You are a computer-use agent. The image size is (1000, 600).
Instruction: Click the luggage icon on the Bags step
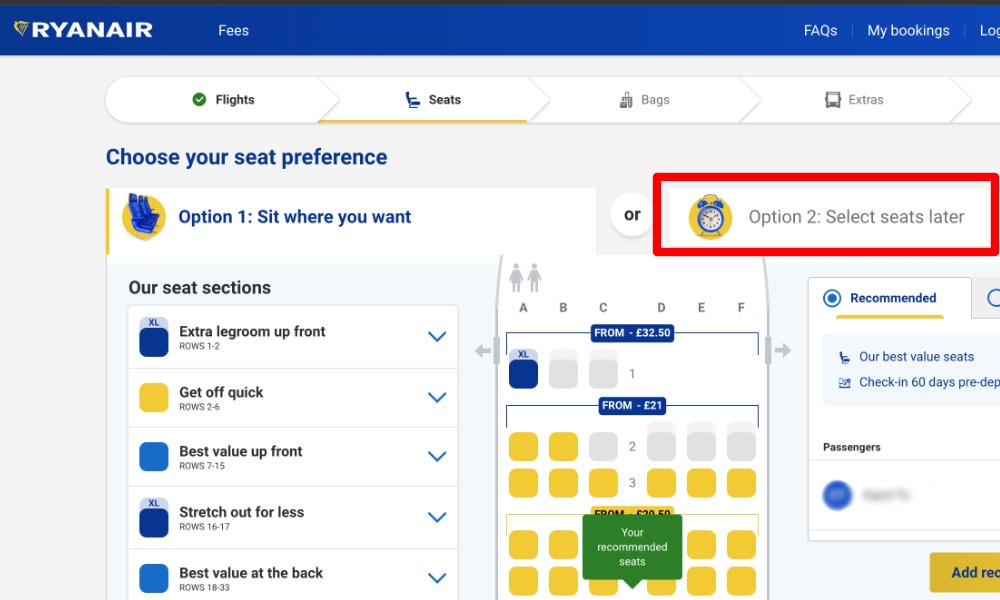point(626,99)
